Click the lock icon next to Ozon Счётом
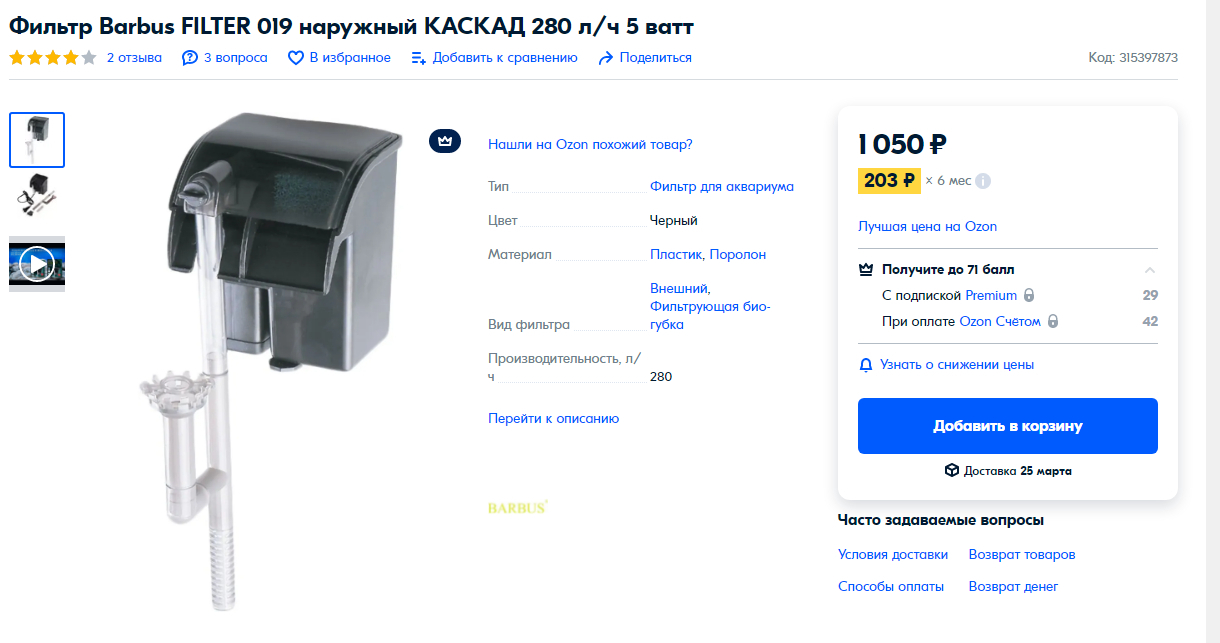This screenshot has height=643, width=1220. [1052, 322]
